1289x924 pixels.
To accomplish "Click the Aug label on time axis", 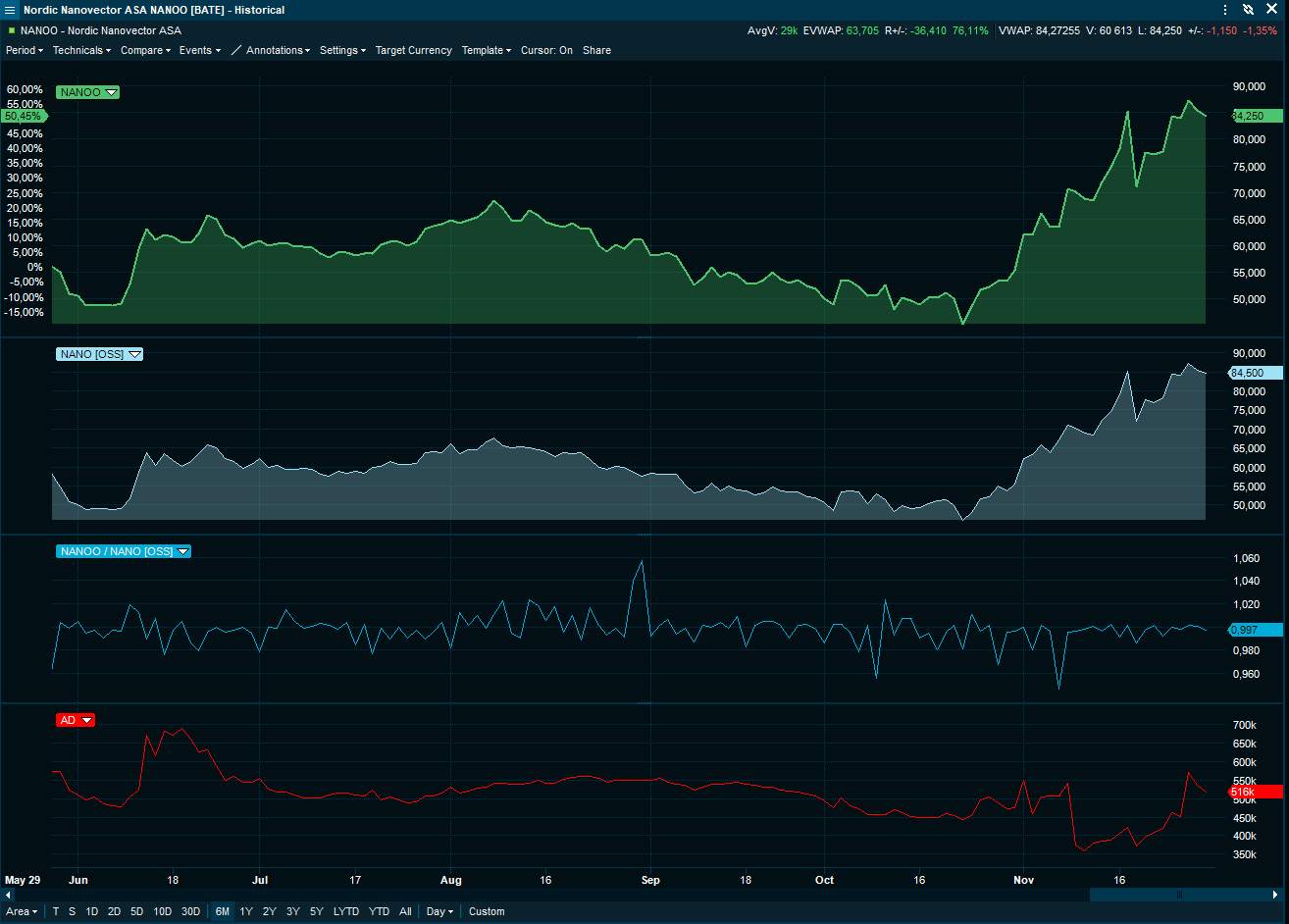I will coord(450,880).
